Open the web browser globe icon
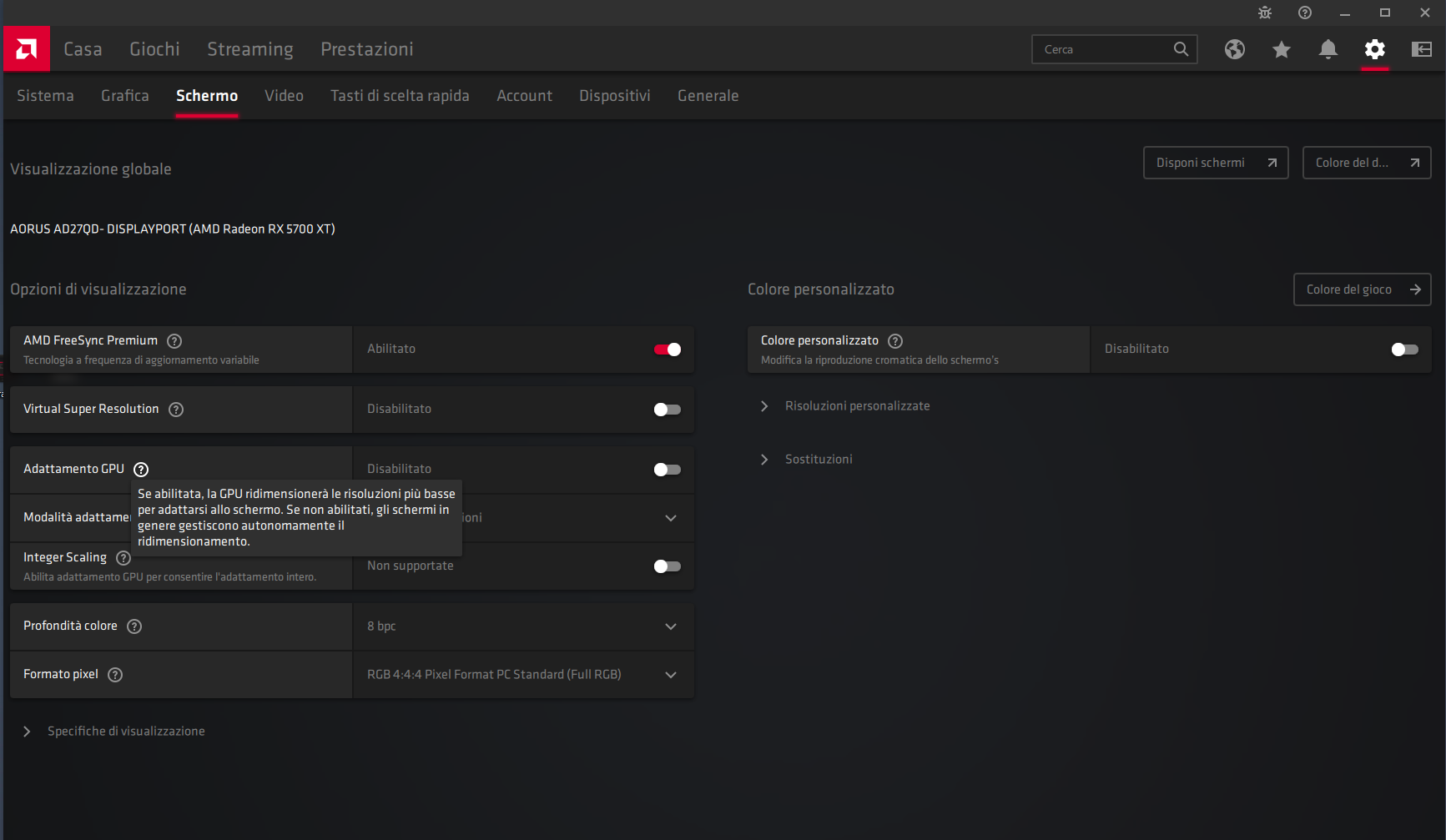1446x840 pixels. (x=1235, y=49)
